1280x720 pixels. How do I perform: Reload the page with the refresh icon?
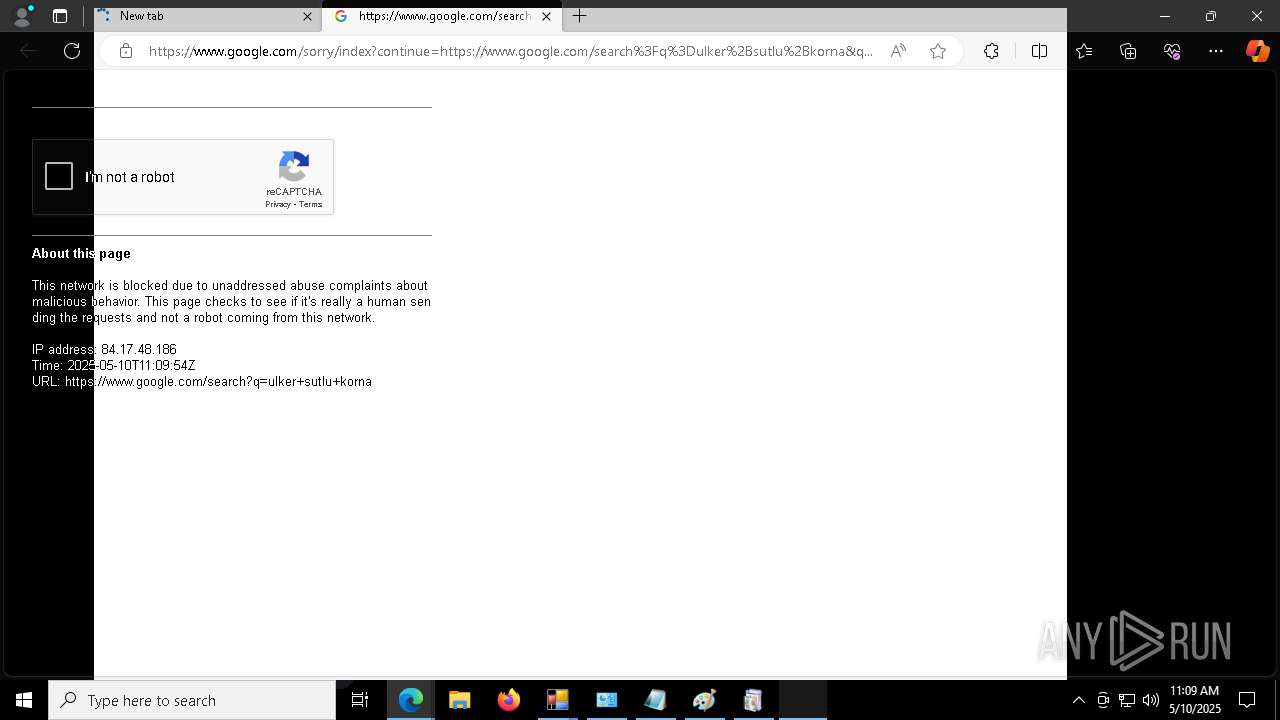point(72,51)
